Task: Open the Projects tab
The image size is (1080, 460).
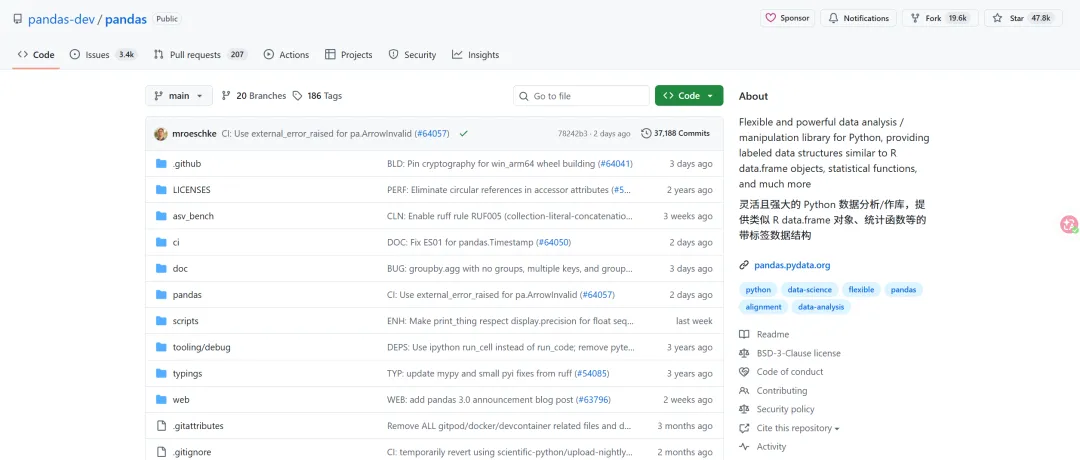Action: 349,54
